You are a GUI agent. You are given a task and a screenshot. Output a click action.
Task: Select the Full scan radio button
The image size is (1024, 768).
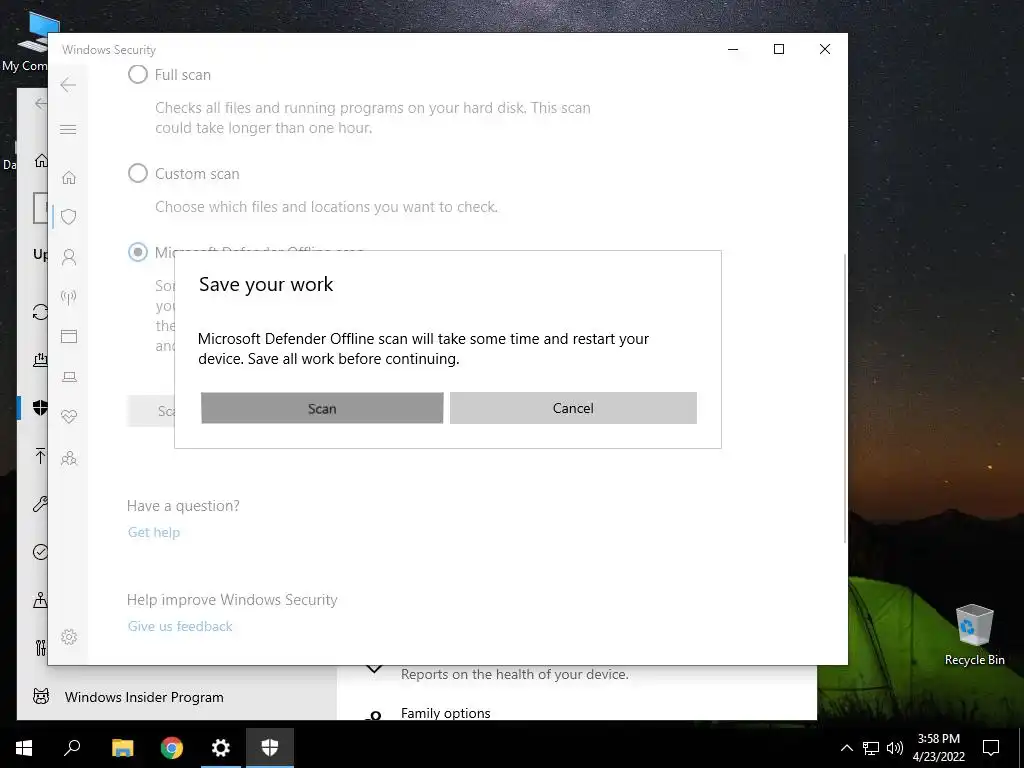pyautogui.click(x=138, y=74)
